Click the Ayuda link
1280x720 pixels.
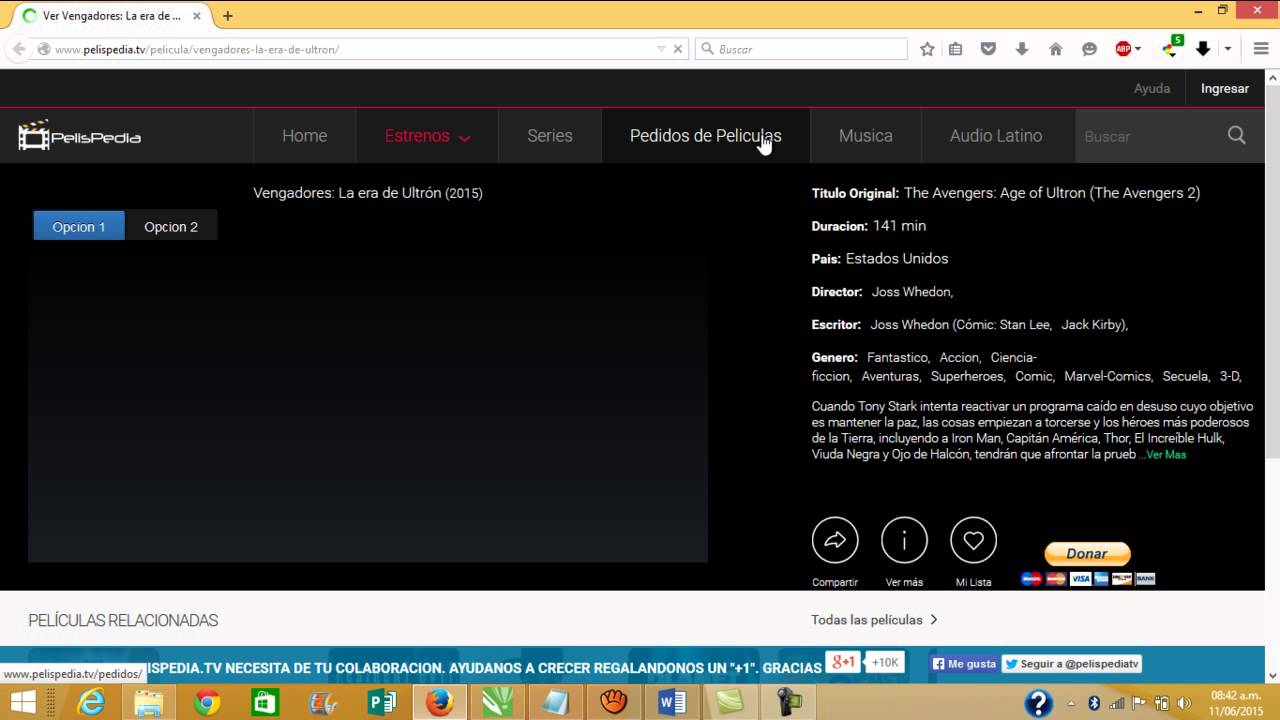[1152, 88]
